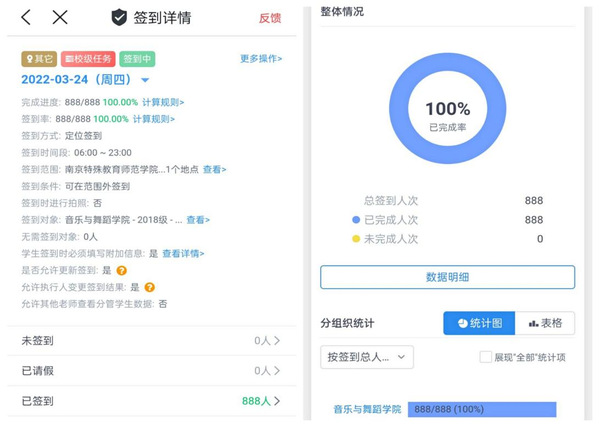This screenshot has height=427, width=599.
Task: Switch to the 统计图 tab
Action: tap(479, 323)
